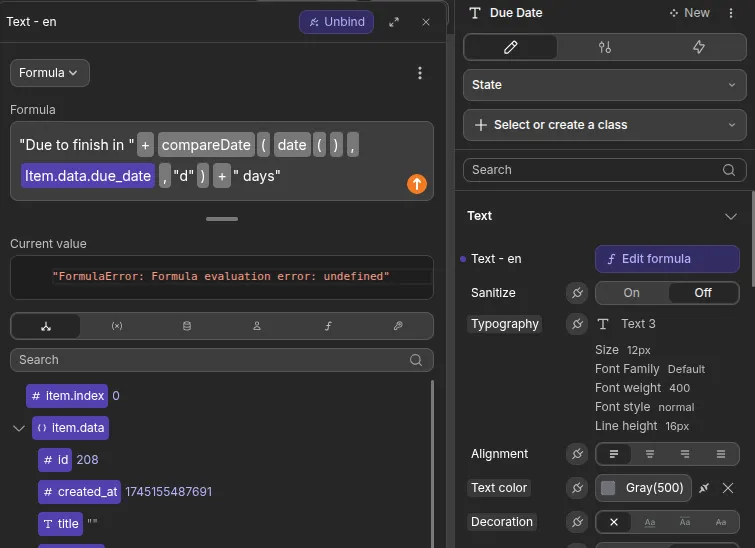Unlink the Gray(500) color variable

(x=704, y=488)
